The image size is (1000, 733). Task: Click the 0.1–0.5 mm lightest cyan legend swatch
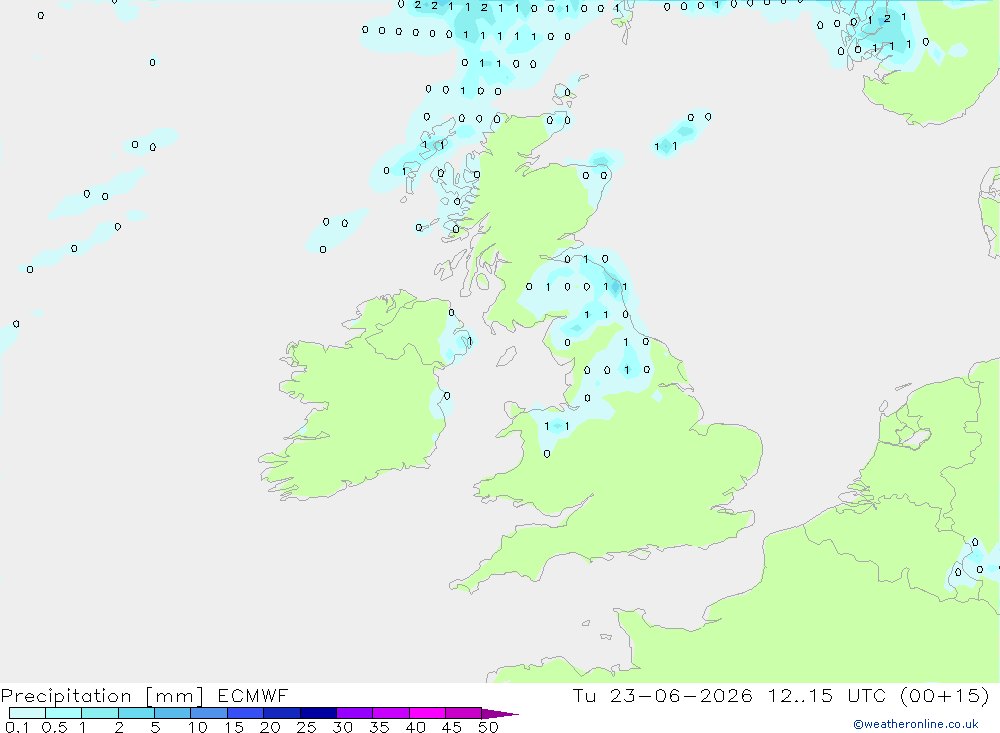tap(27, 713)
